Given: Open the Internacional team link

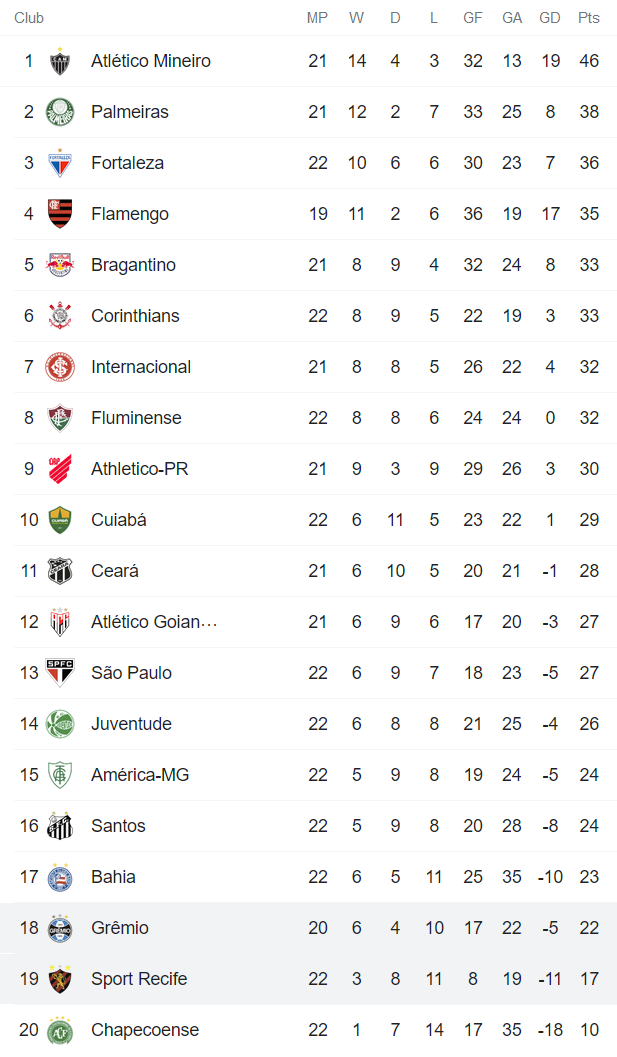Looking at the screenshot, I should click(141, 367).
